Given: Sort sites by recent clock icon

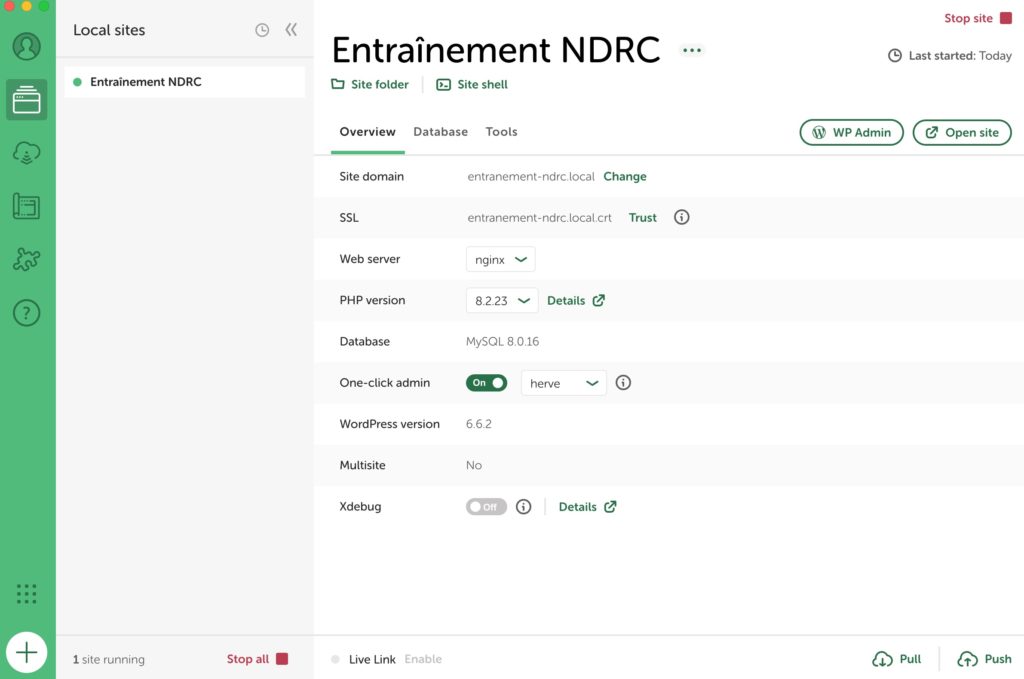Looking at the screenshot, I should (x=262, y=30).
